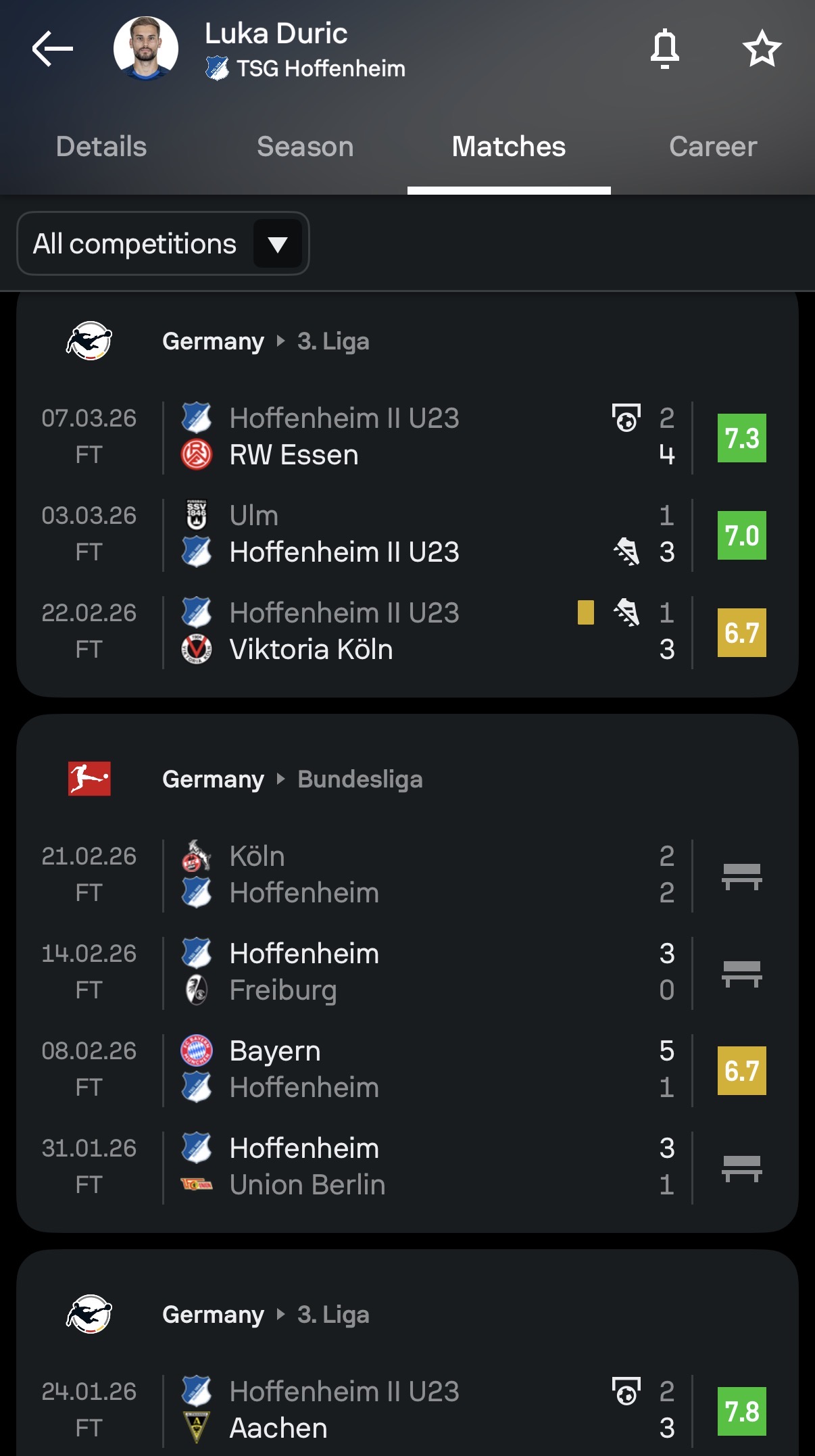The image size is (815, 1456).
Task: Switch to the Season tab
Action: (x=305, y=147)
